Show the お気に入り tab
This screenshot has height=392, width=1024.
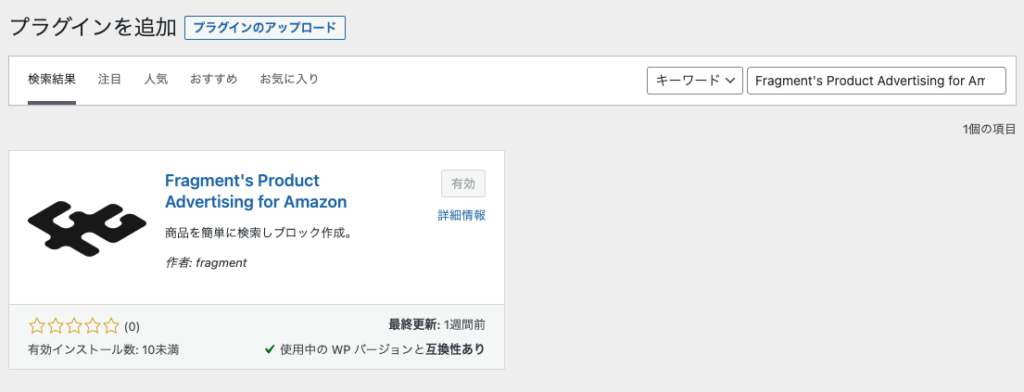(289, 80)
